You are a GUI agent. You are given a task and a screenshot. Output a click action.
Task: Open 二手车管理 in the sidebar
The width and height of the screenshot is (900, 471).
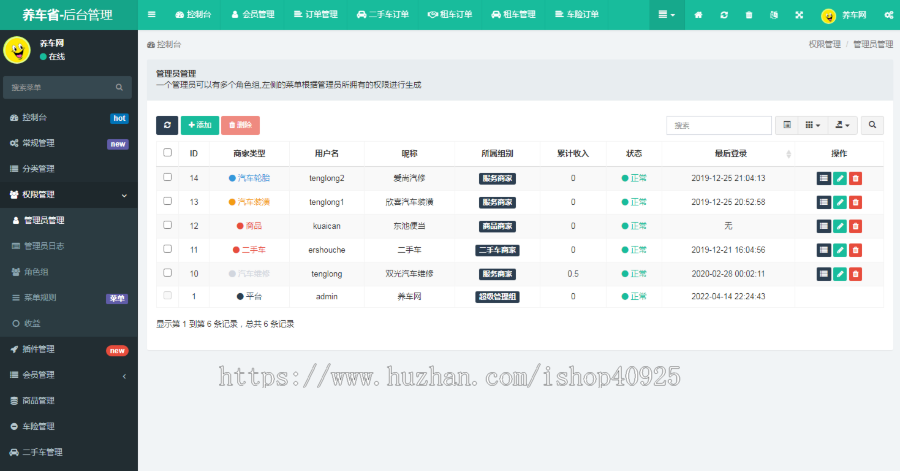click(x=69, y=453)
